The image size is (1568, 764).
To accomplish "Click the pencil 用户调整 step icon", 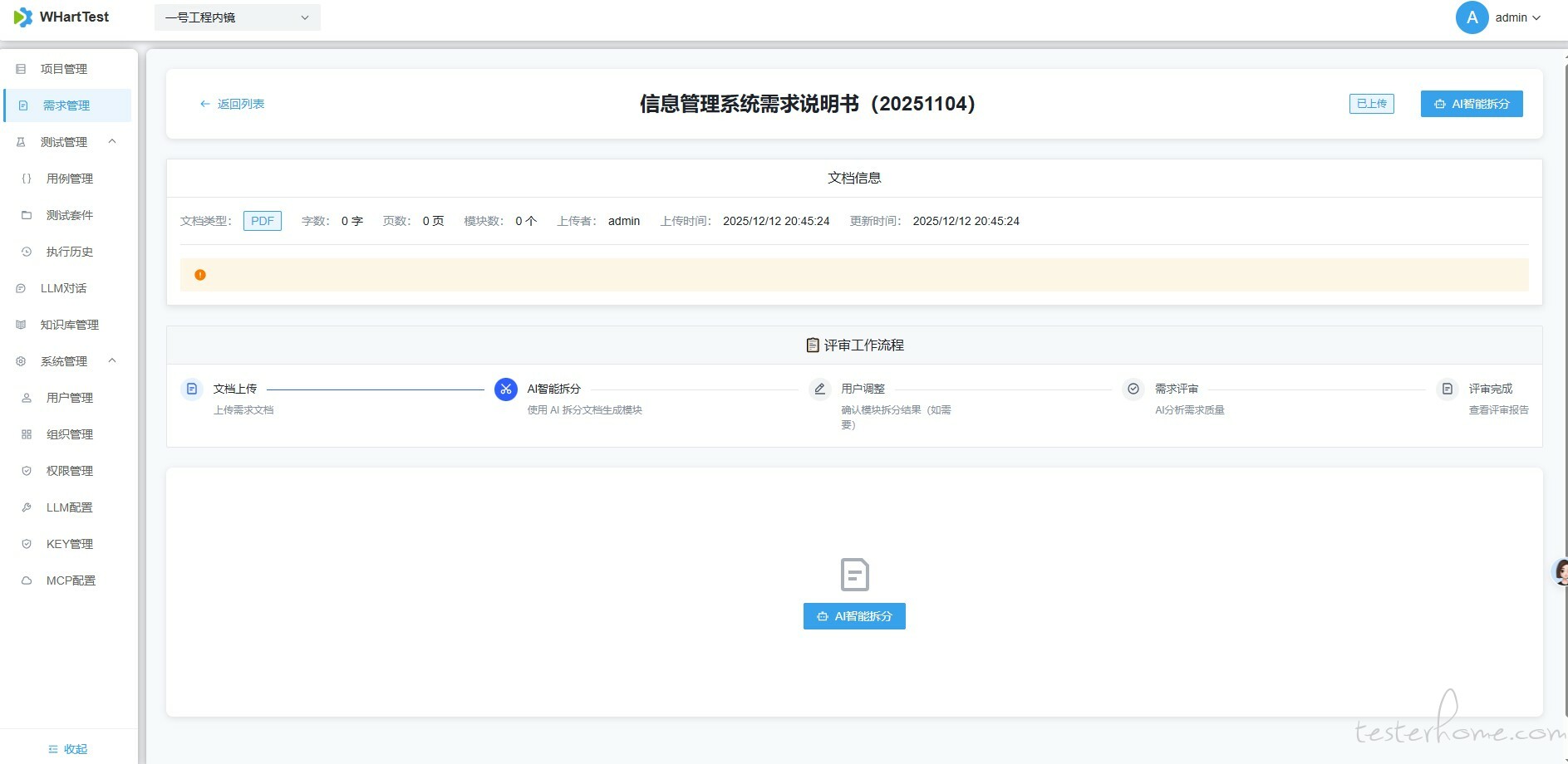I will pyautogui.click(x=819, y=389).
